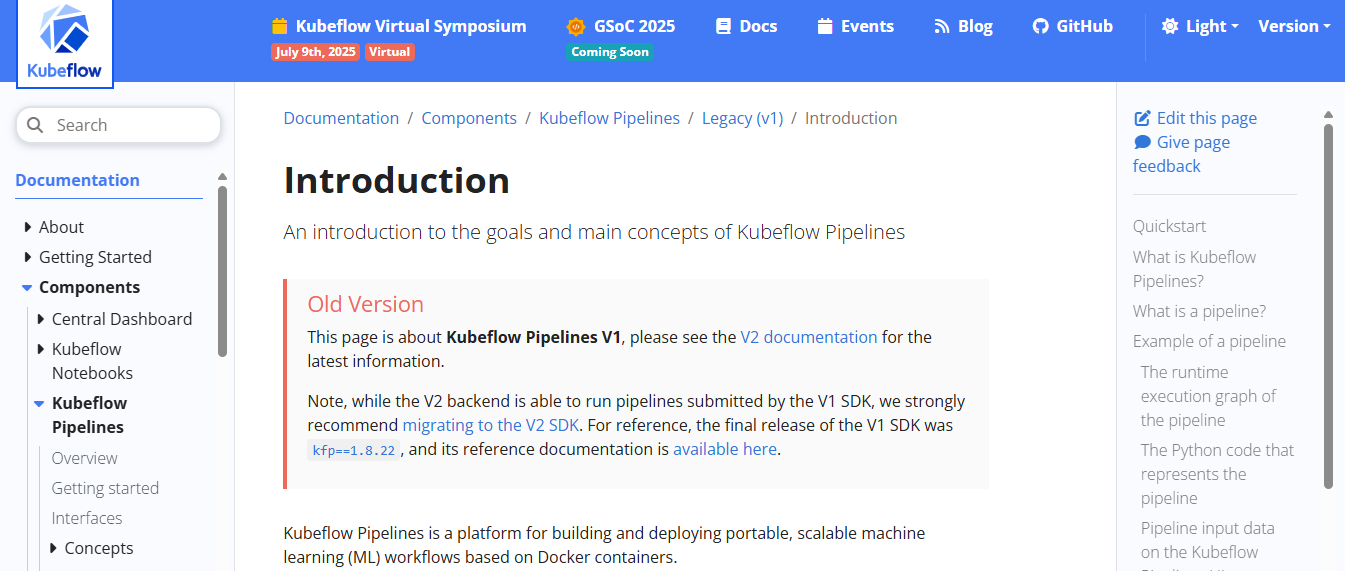Expand the About section arrow
Viewport: 1345px width, 571px height.
click(27, 227)
